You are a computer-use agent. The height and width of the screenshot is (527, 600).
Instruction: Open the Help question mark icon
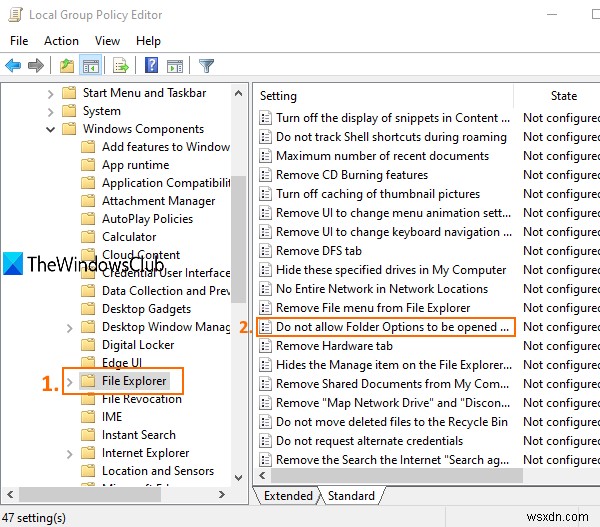coord(152,65)
